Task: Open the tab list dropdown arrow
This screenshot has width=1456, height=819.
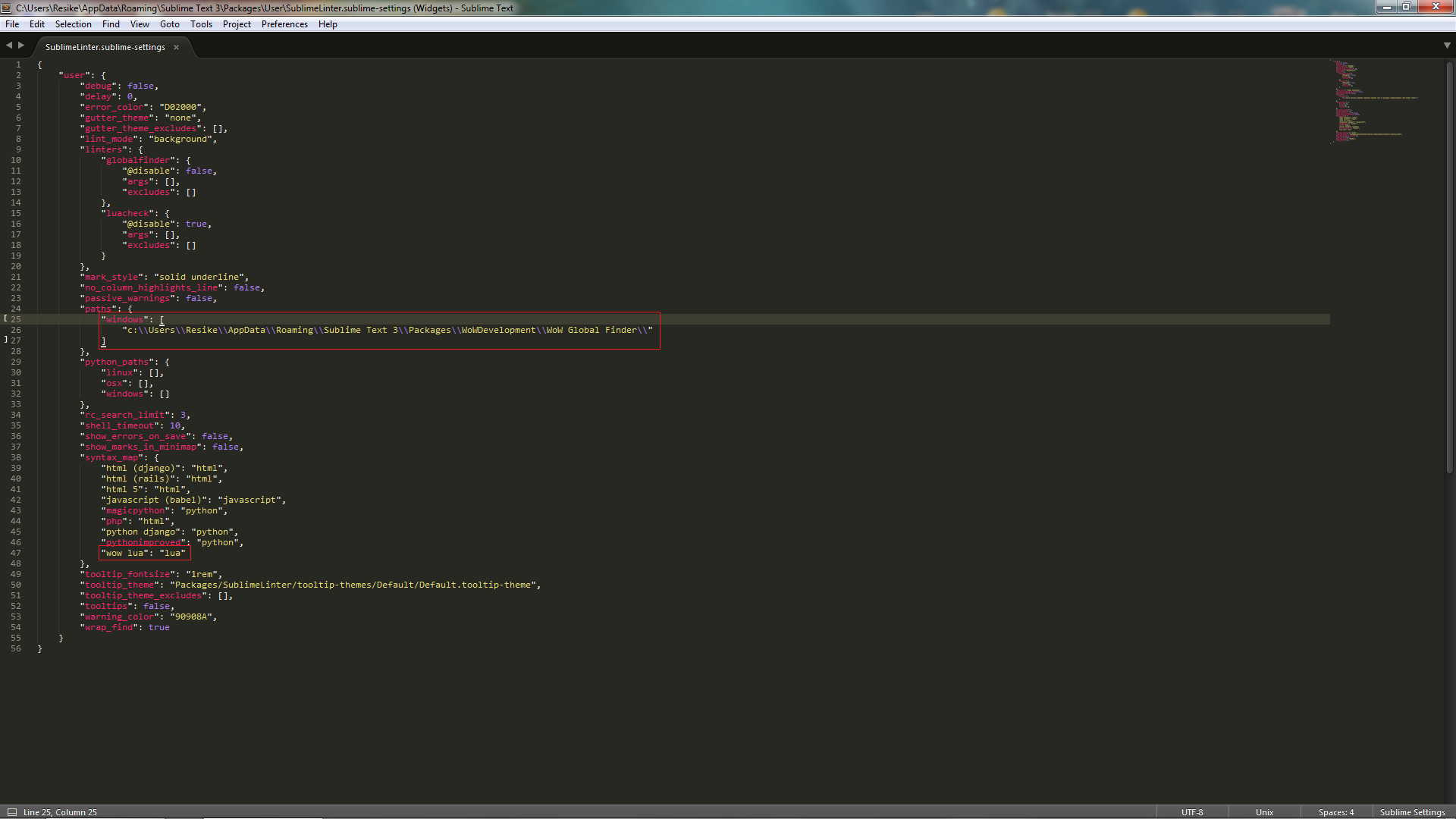Action: tap(1447, 45)
